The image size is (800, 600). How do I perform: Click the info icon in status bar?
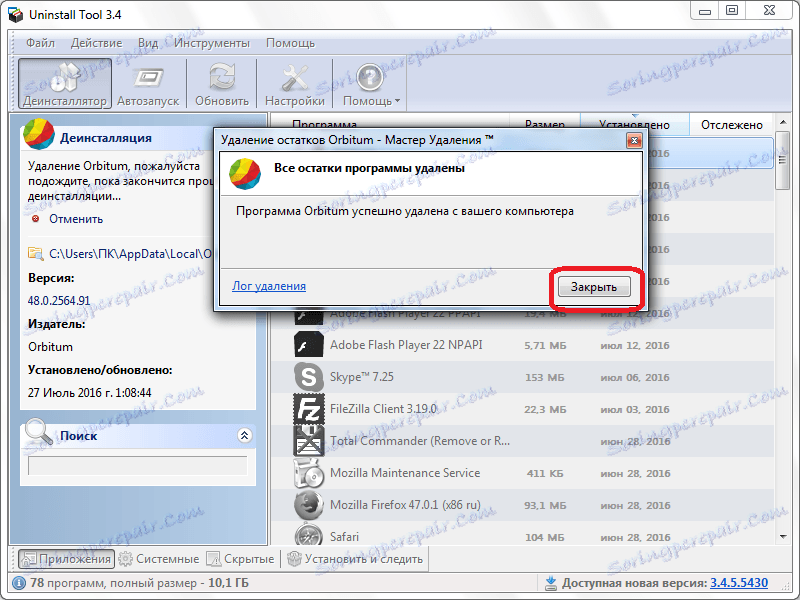pyautogui.click(x=19, y=583)
